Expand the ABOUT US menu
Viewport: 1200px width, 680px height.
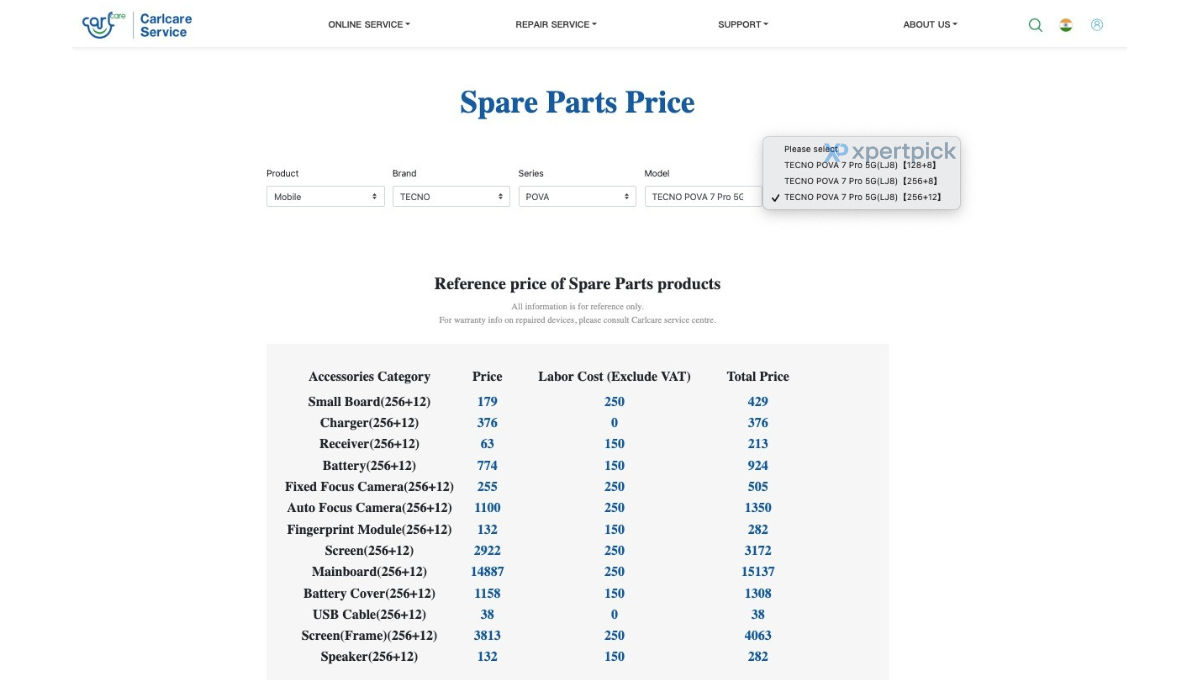click(930, 25)
